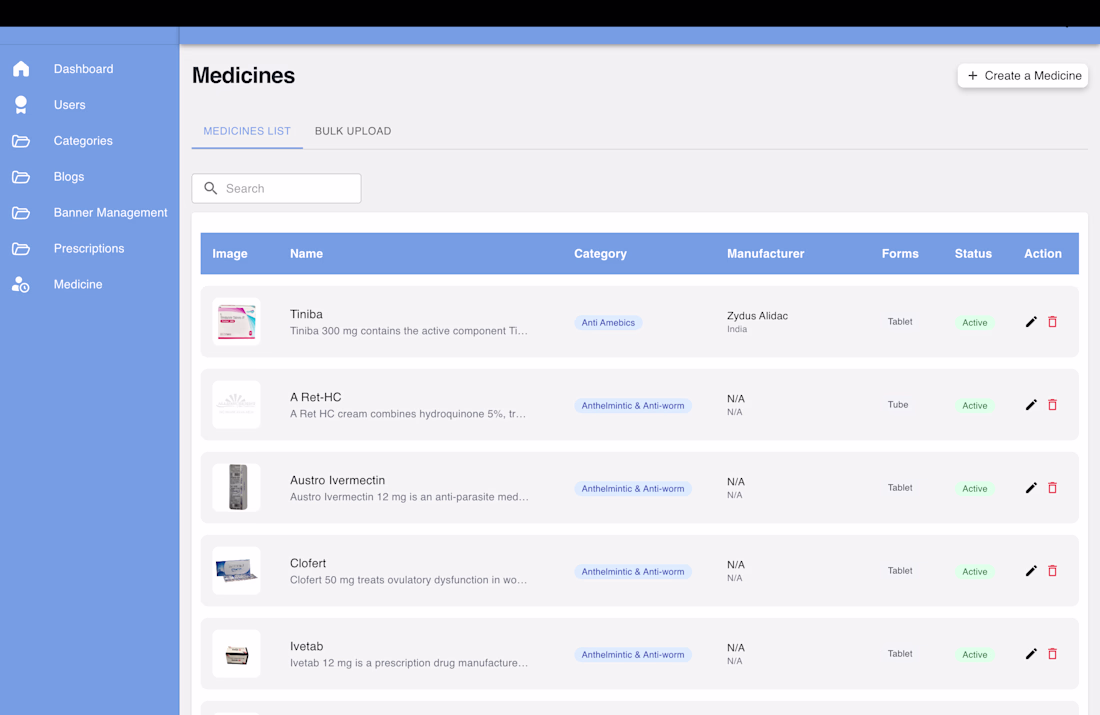
Task: Click the Zydus Alidac manufacturer text
Action: click(x=757, y=316)
